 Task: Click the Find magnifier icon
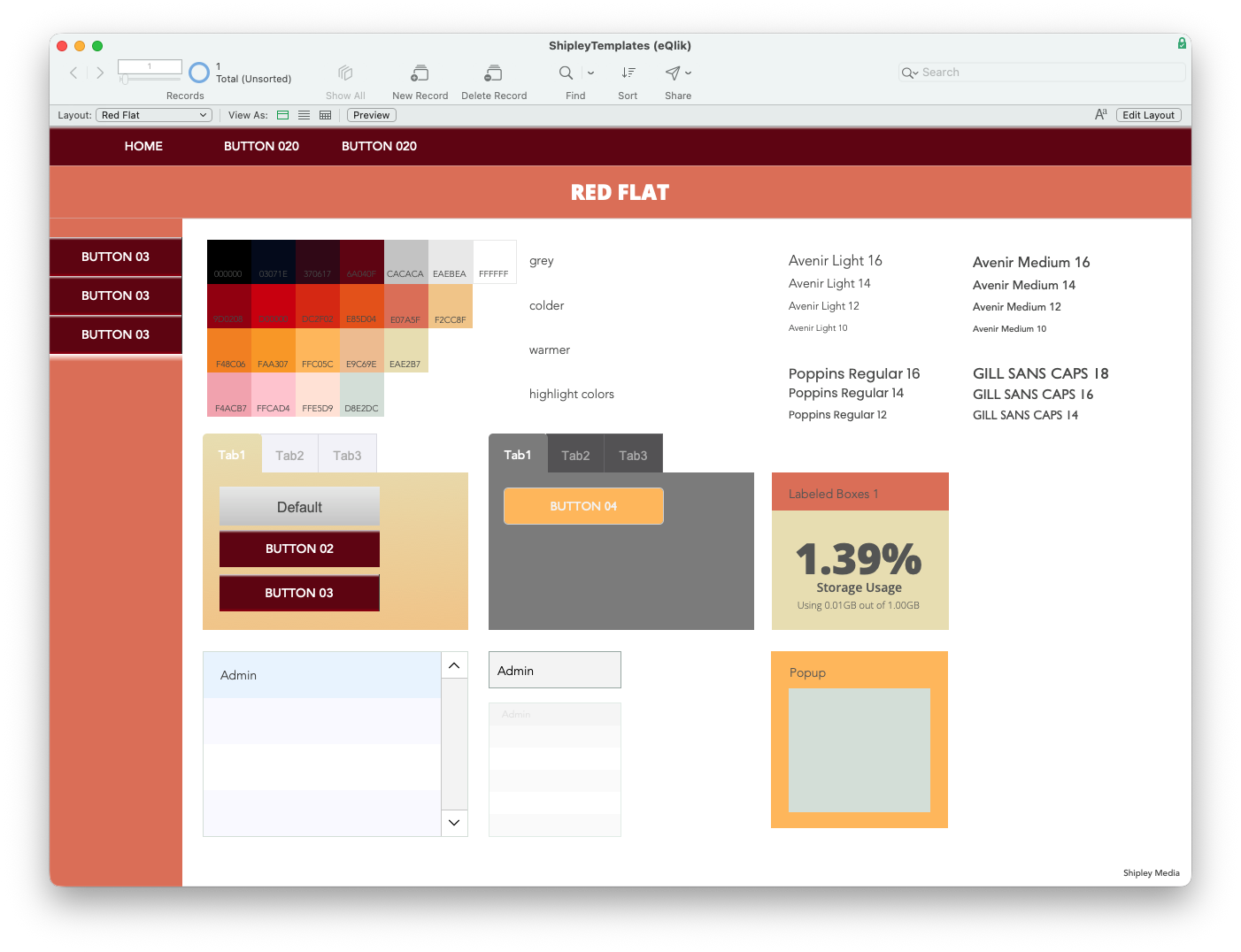tap(566, 73)
